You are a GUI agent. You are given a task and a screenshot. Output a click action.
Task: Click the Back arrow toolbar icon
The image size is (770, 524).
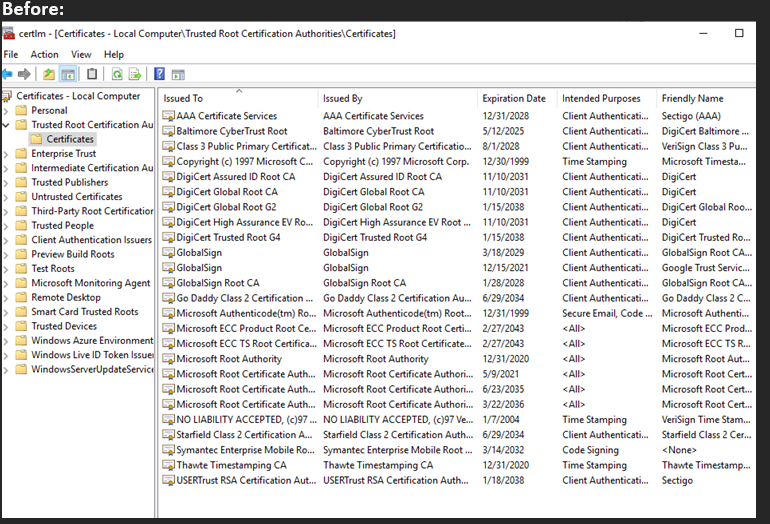(8, 74)
